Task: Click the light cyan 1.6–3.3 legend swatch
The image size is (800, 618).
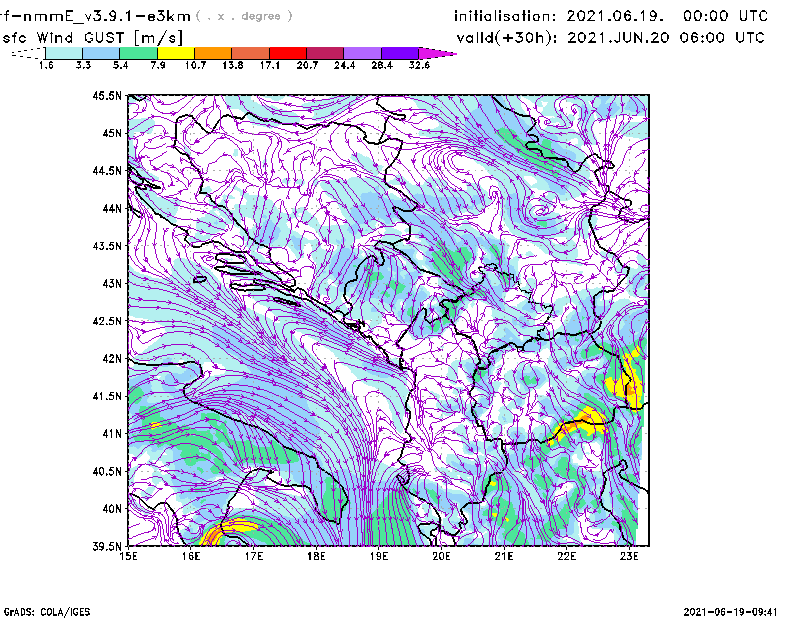Action: click(64, 53)
